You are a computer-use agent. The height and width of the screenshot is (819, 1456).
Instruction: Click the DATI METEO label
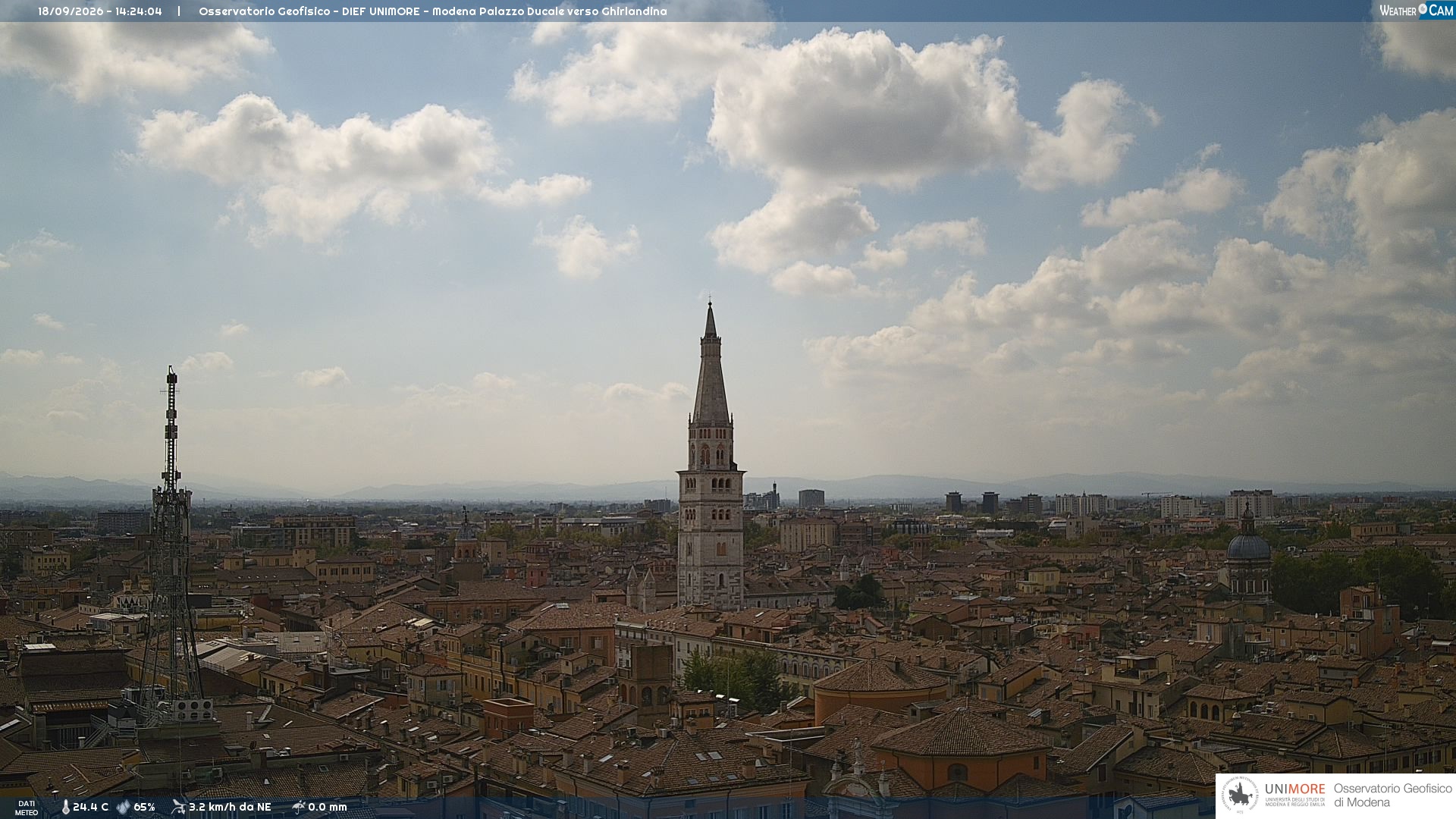pos(27,808)
